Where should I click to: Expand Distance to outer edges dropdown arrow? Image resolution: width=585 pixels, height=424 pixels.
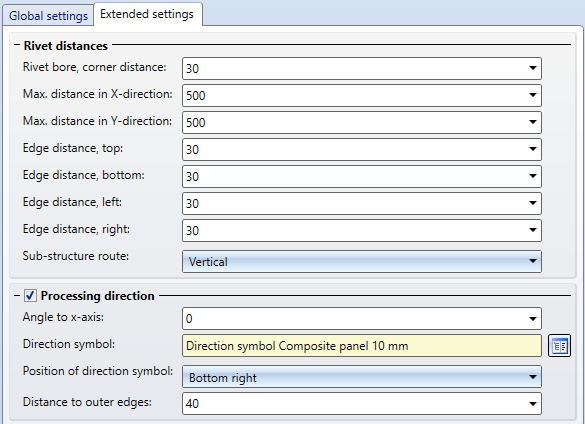click(x=533, y=403)
